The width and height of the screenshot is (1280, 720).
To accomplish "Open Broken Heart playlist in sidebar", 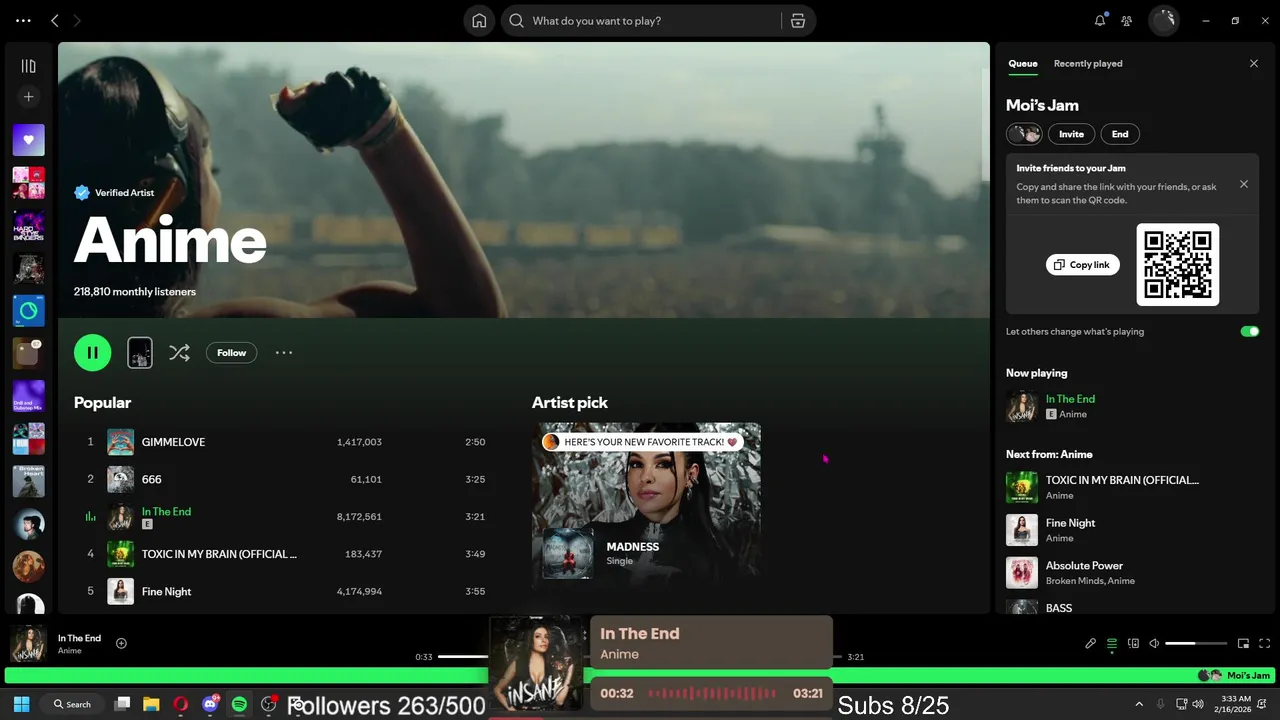I will click(28, 481).
